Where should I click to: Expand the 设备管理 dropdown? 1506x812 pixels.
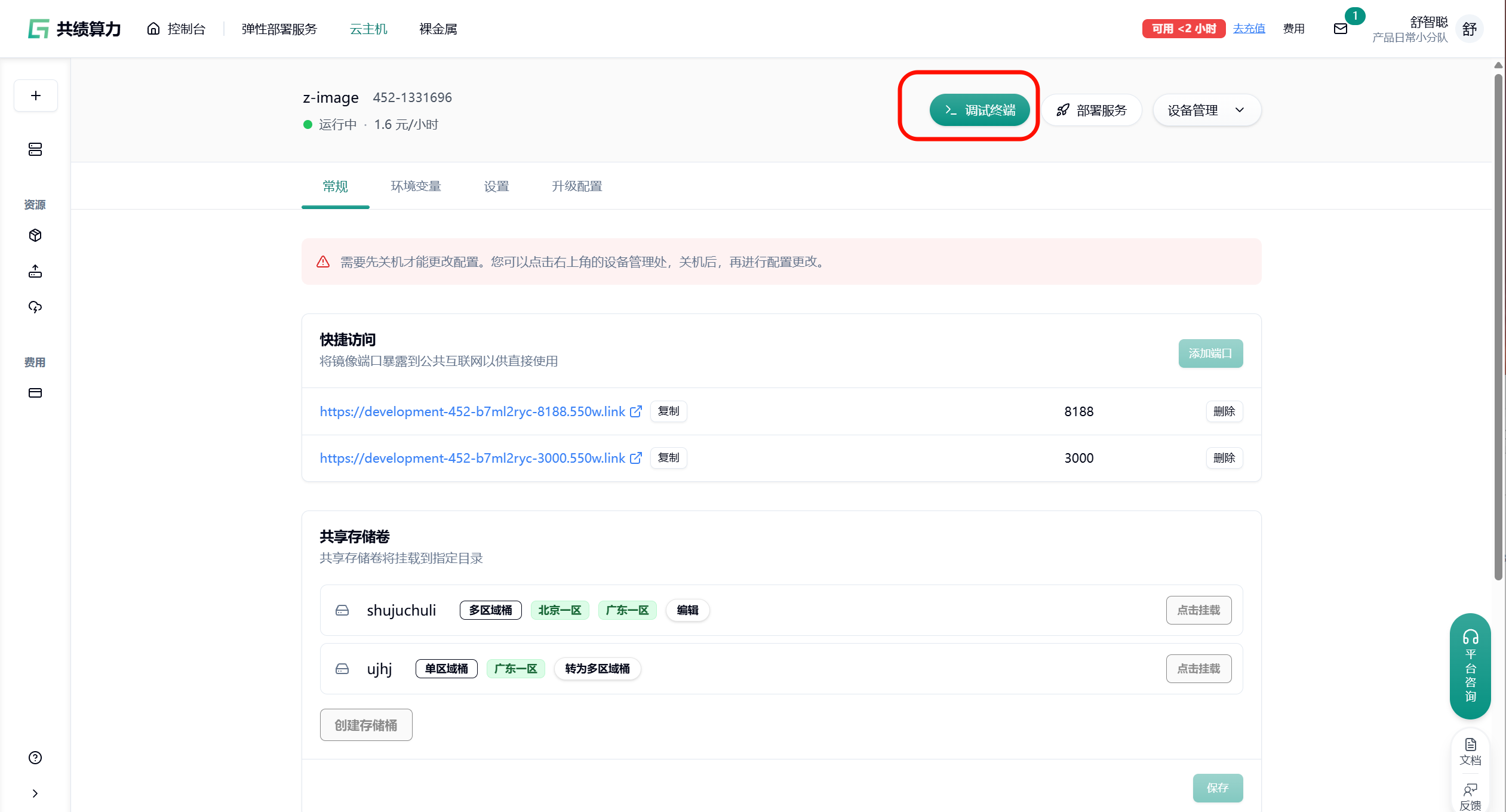pyautogui.click(x=1206, y=110)
